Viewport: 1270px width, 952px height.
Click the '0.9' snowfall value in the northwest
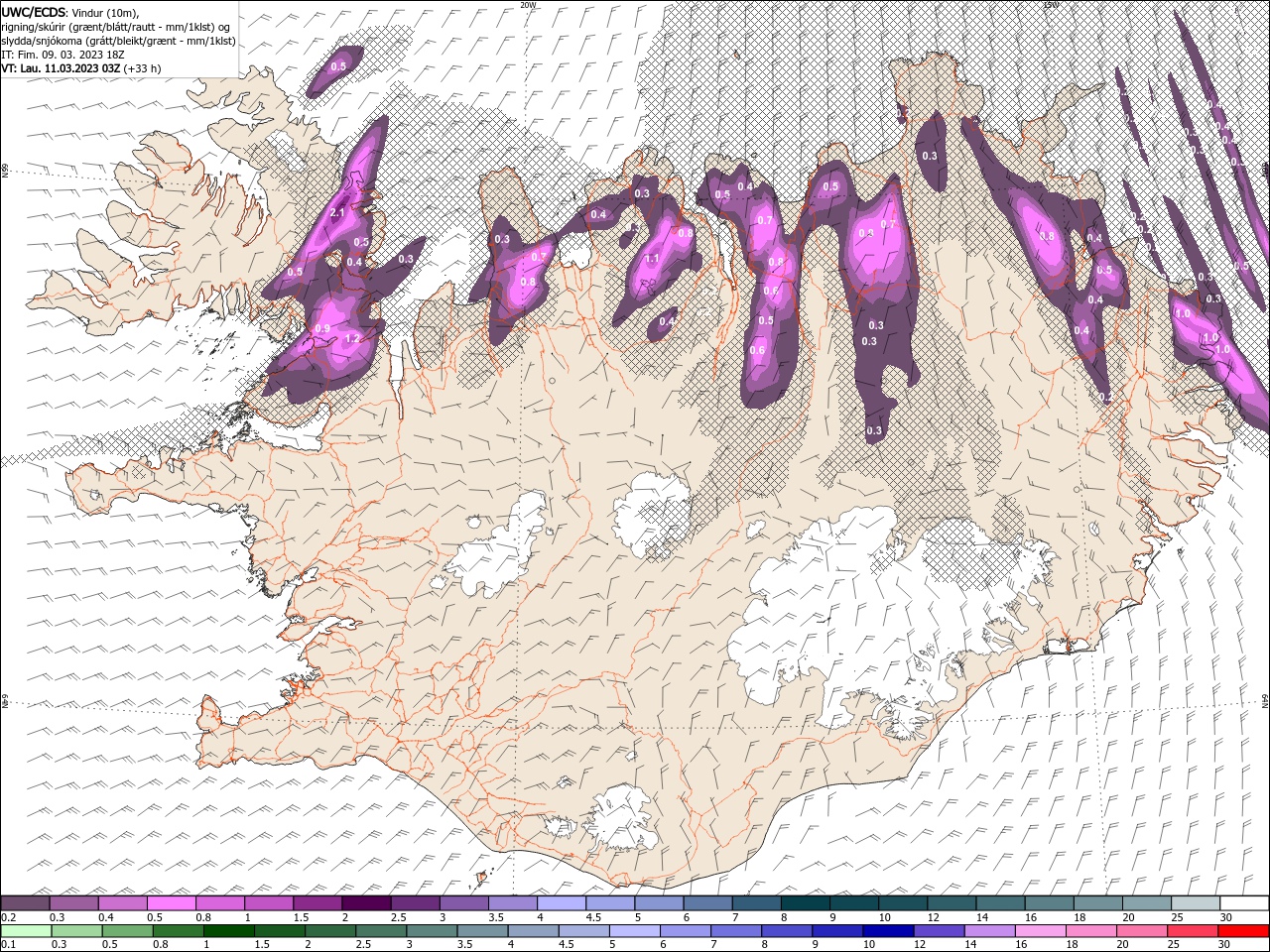(x=322, y=328)
